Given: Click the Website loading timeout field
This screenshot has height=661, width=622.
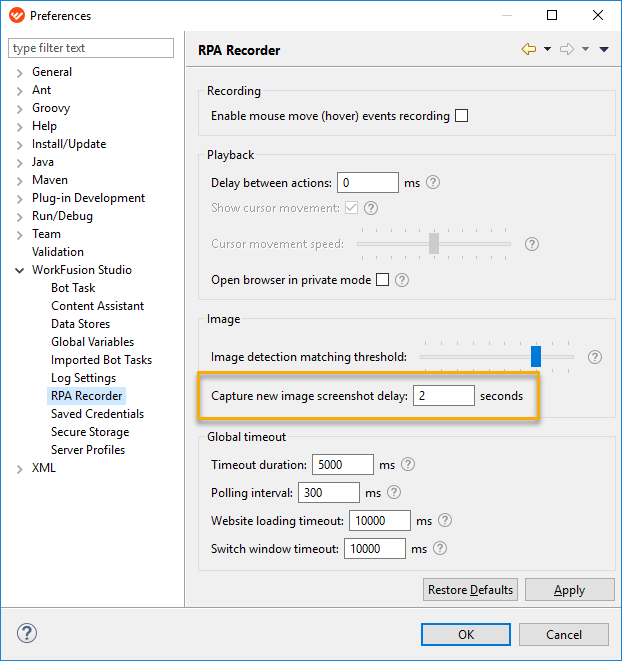Looking at the screenshot, I should coord(380,520).
